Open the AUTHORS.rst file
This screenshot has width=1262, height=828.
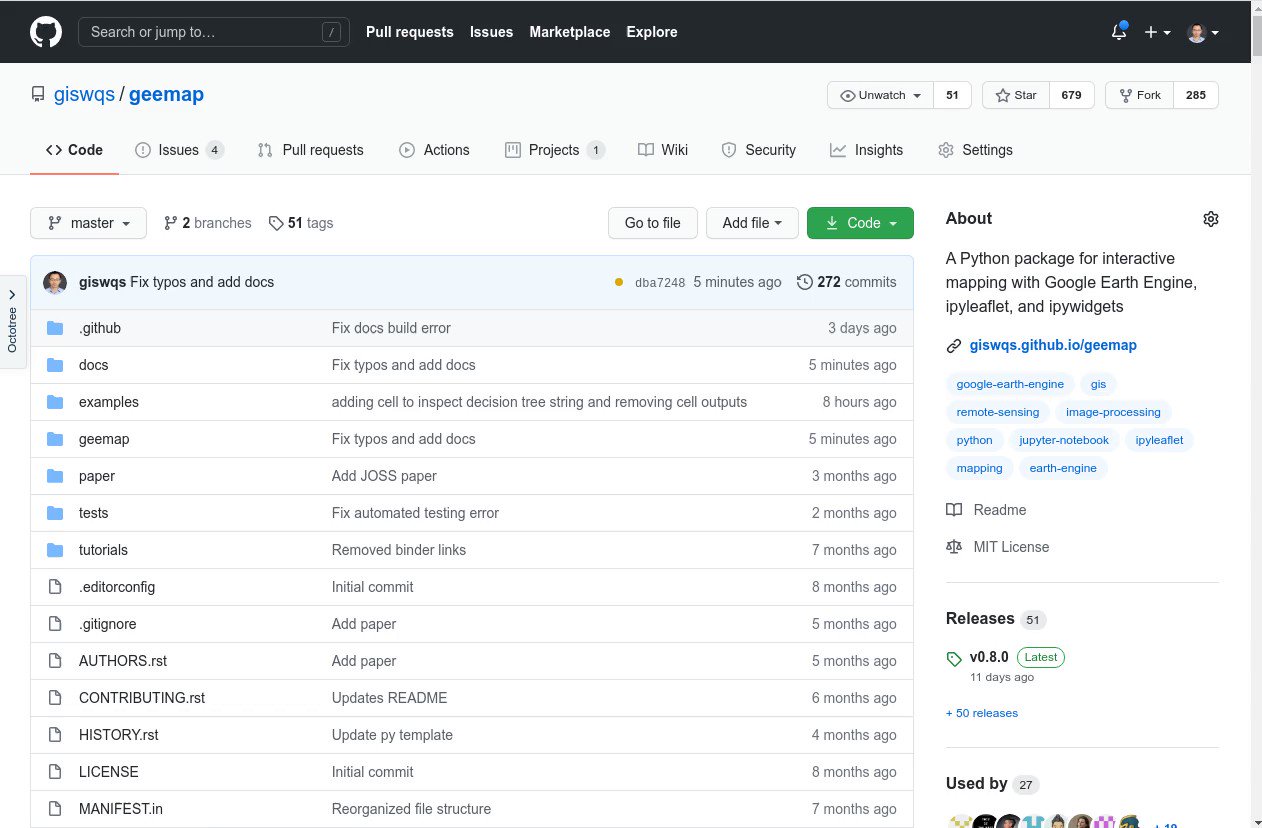coord(123,661)
